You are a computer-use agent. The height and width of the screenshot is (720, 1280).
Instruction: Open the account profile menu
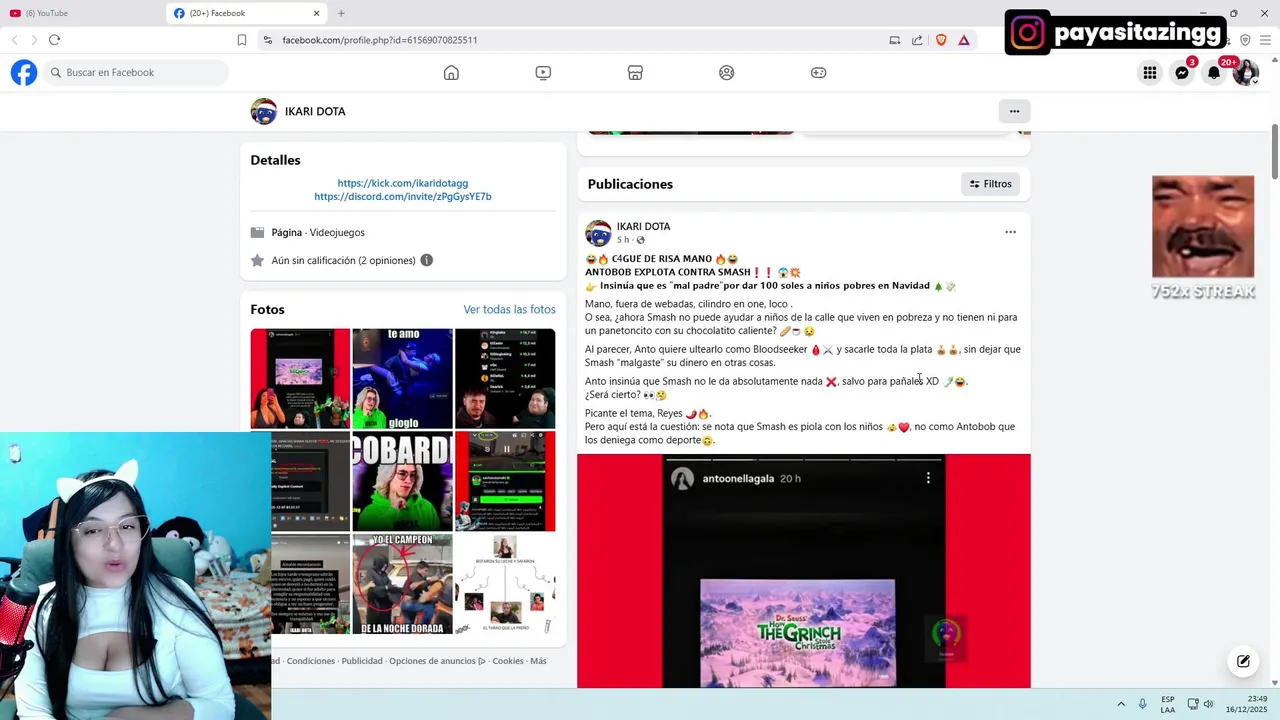click(1246, 73)
